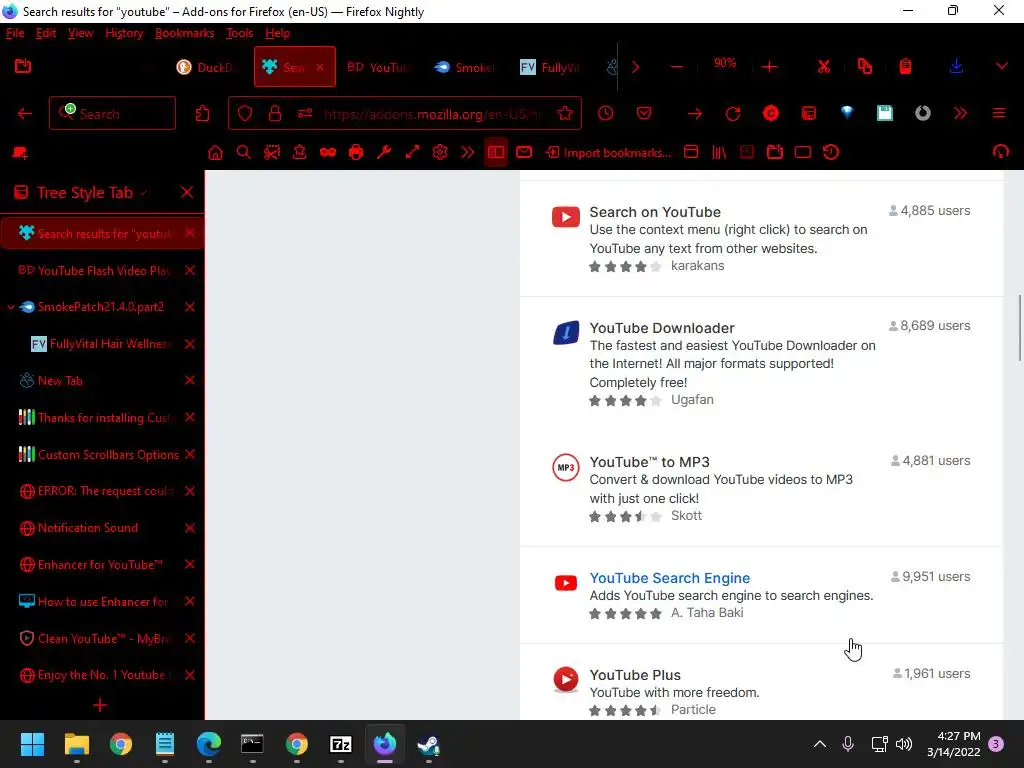Click the green floppy save icon
The height and width of the screenshot is (768, 1024).
click(x=885, y=114)
